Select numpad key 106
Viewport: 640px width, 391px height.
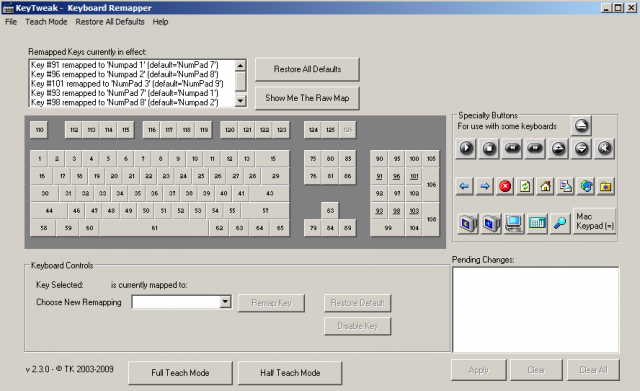431,185
